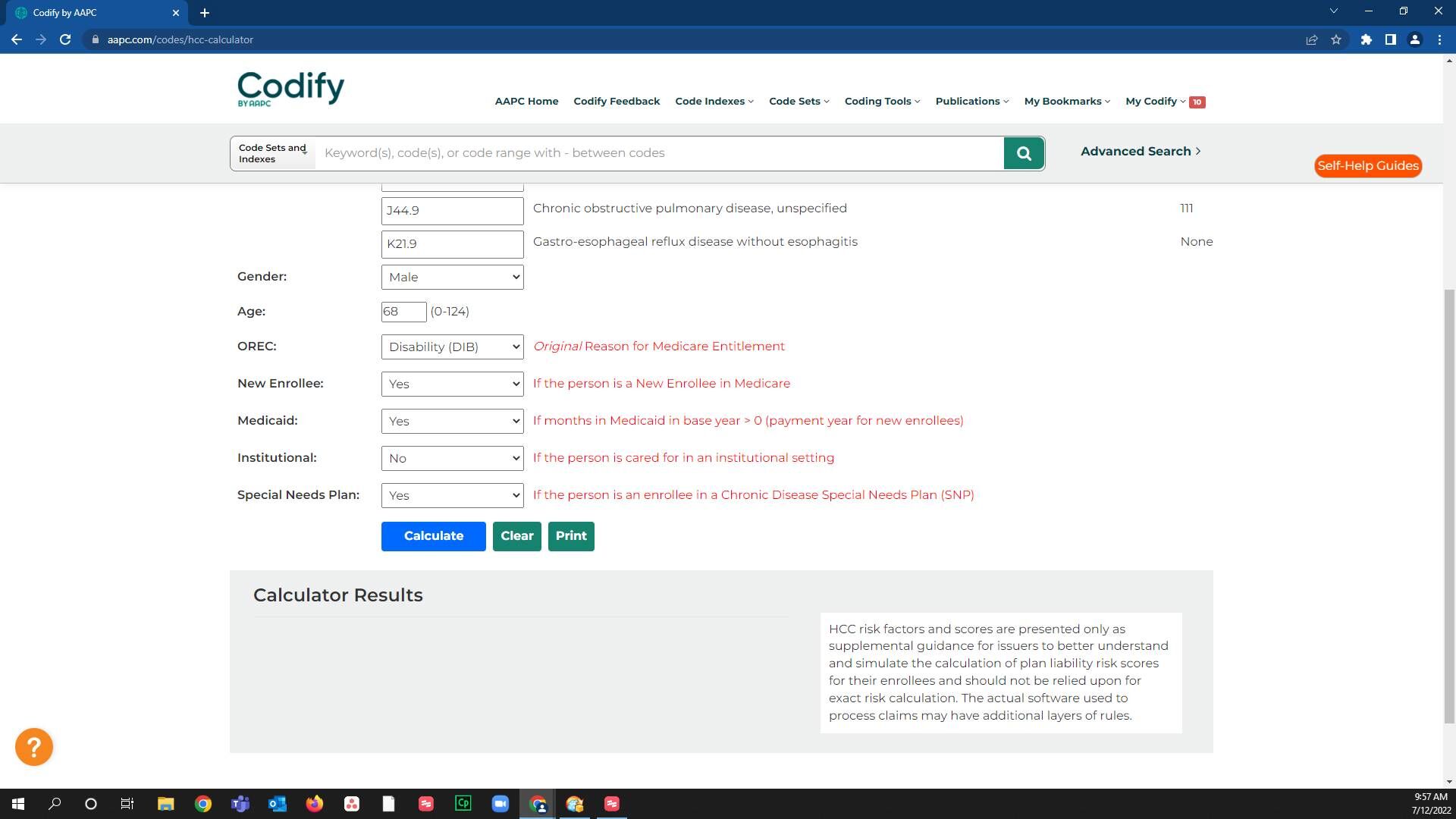
Task: Open the Coding Tools menu
Action: pyautogui.click(x=882, y=101)
